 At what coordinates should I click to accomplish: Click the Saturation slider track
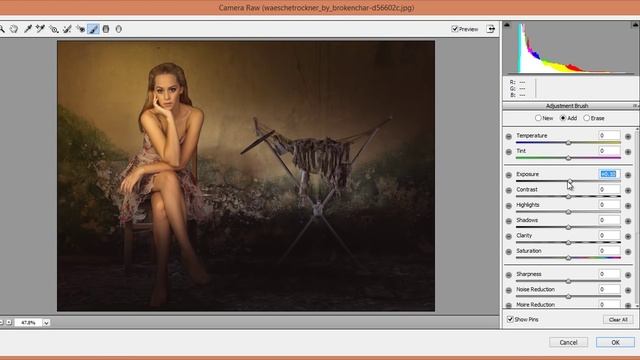click(x=568, y=258)
